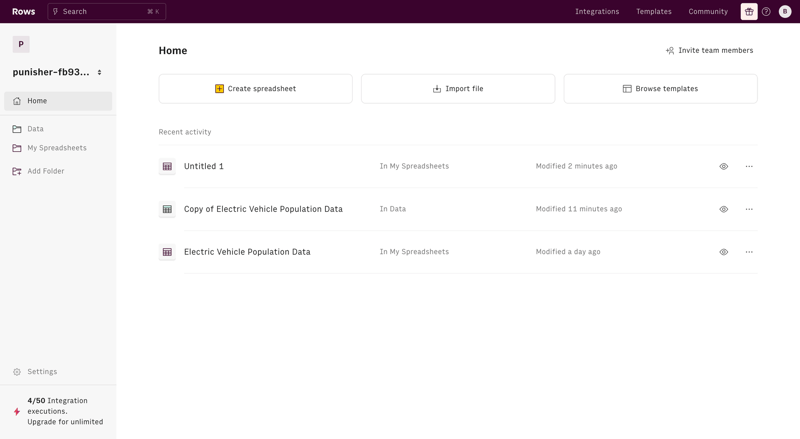Click the Upgrade for unlimited notice
Image resolution: width=800 pixels, height=439 pixels.
[x=65, y=422]
